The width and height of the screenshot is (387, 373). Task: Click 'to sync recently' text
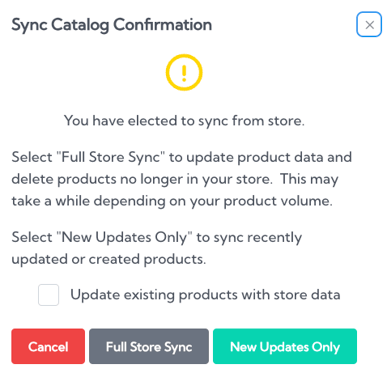point(249,237)
